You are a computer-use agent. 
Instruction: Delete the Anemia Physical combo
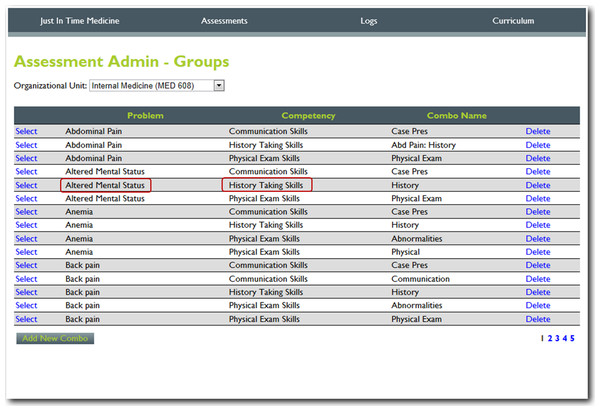538,252
